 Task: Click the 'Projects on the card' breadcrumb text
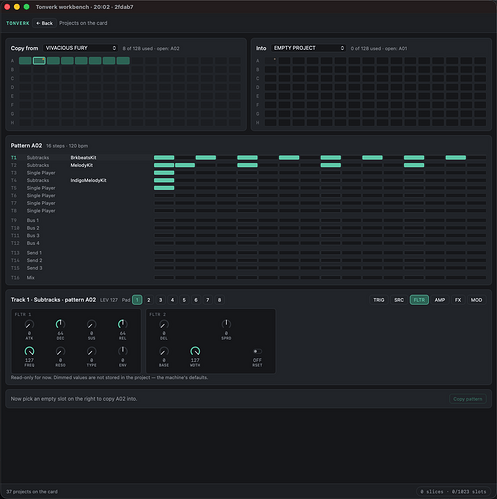83,23
